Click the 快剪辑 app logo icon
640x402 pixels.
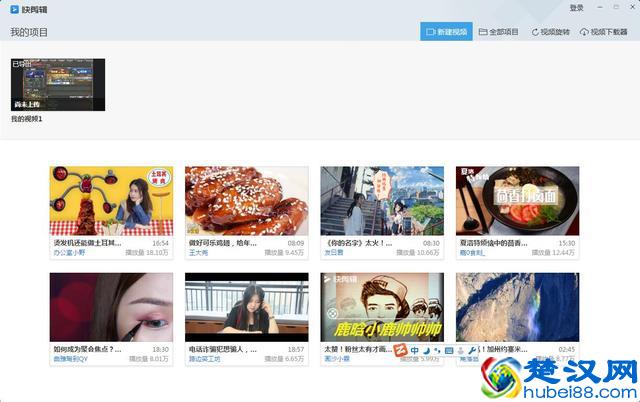14,9
